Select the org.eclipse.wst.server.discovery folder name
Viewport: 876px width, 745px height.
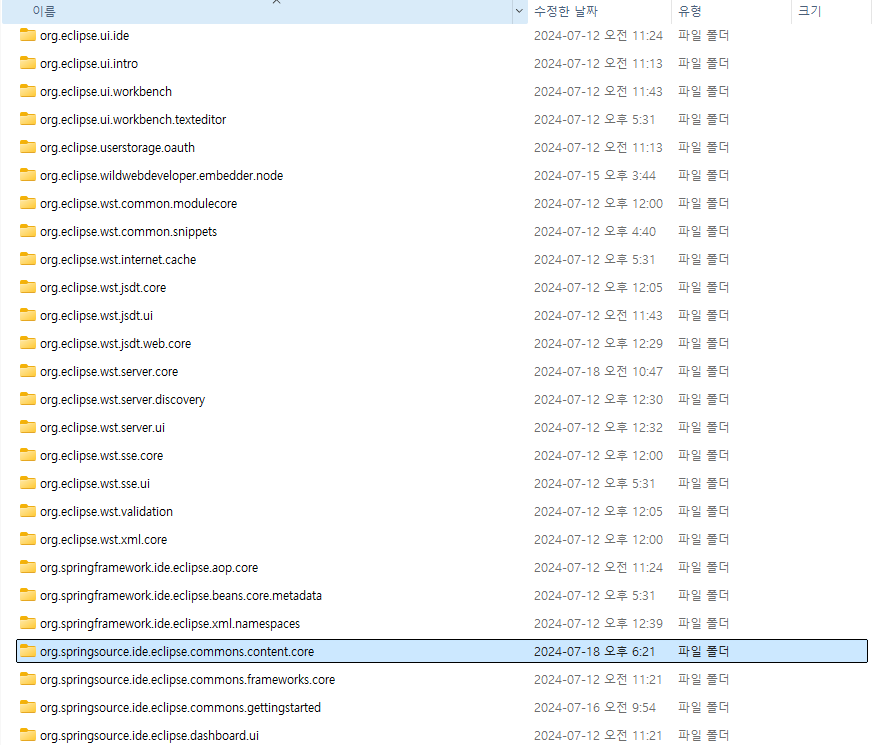[122, 400]
